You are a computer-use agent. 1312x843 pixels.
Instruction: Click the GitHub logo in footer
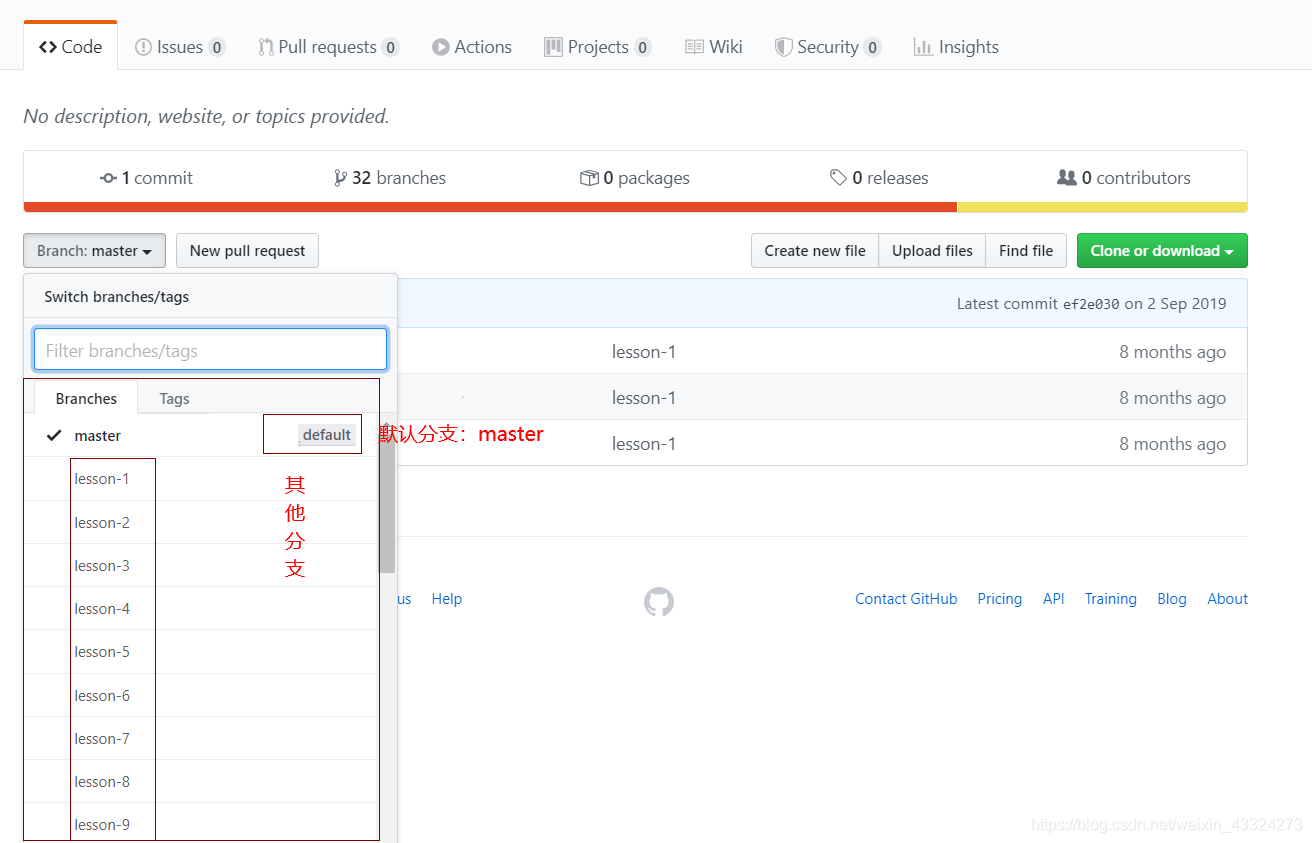click(659, 602)
